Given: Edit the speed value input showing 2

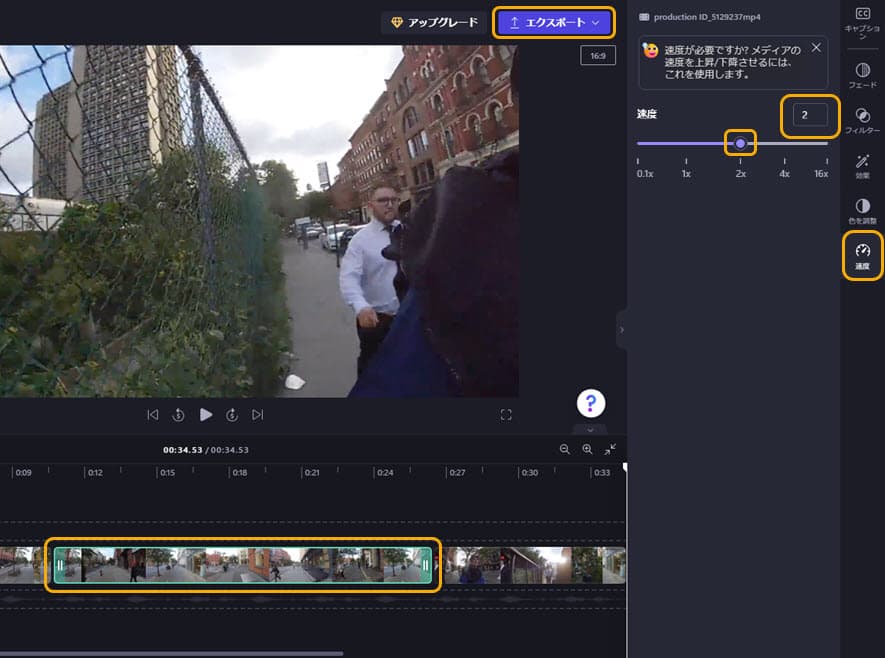Looking at the screenshot, I should [x=808, y=116].
